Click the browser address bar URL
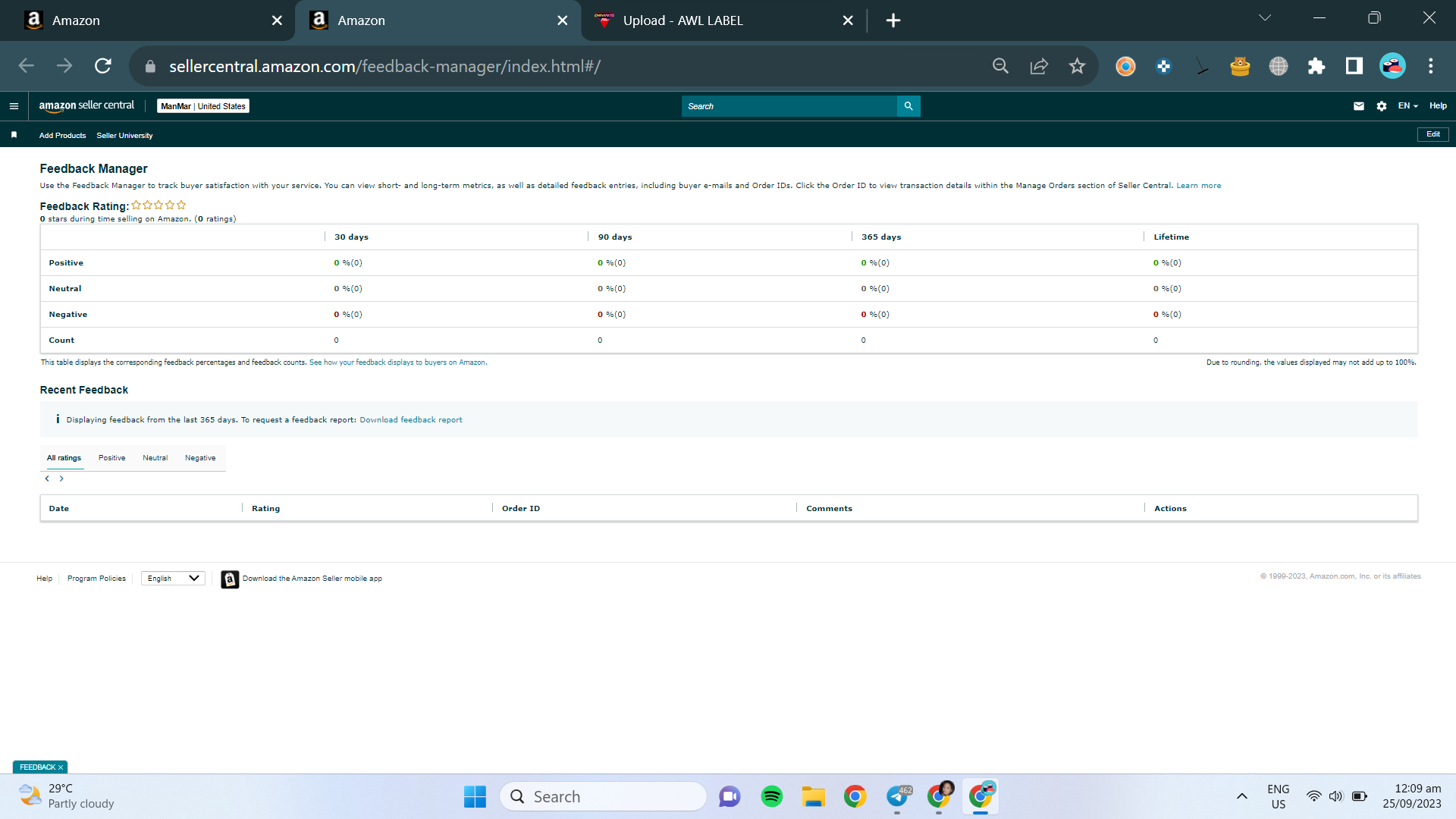Screen dimensions: 1456x819 pyautogui.click(x=384, y=67)
